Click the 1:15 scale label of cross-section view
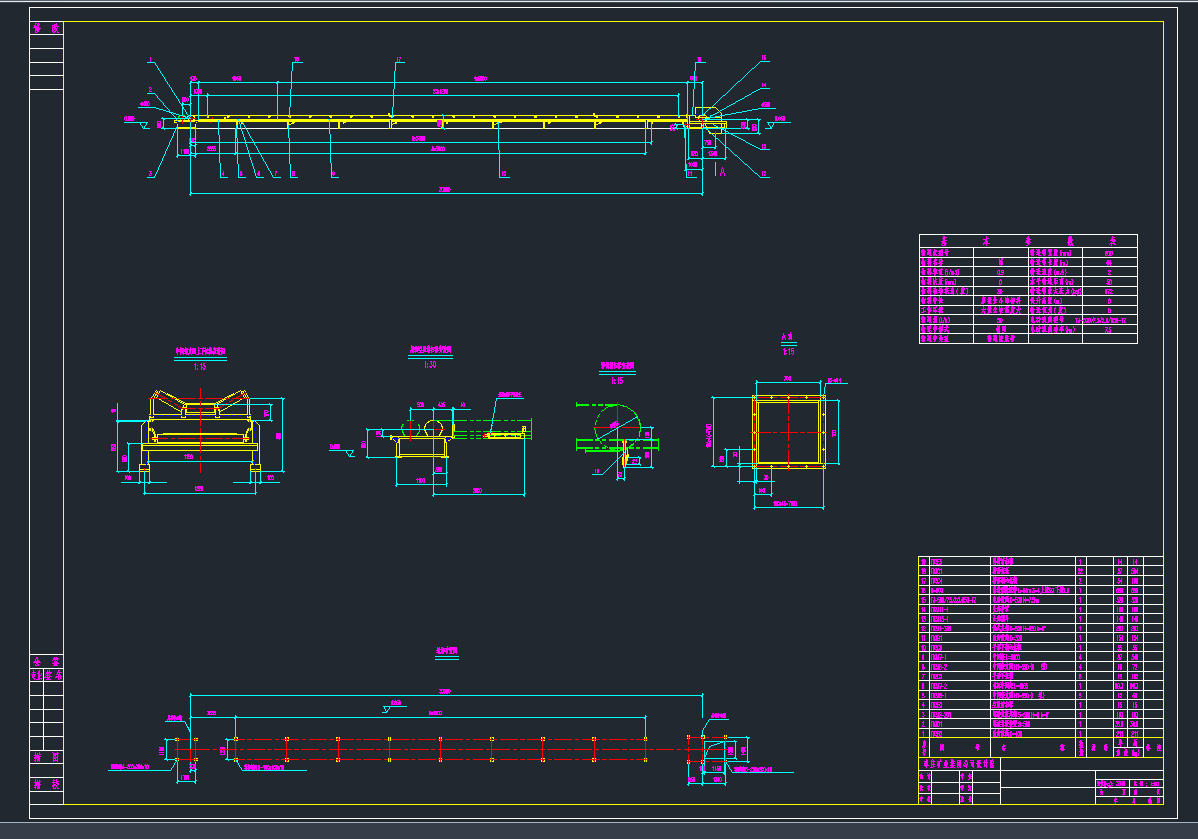This screenshot has height=839, width=1198. pos(200,366)
